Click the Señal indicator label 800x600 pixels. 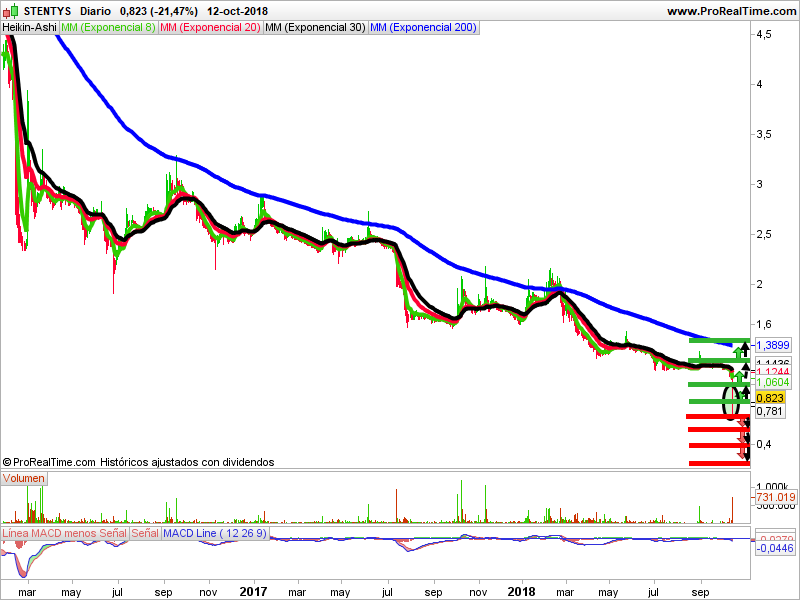(x=145, y=534)
